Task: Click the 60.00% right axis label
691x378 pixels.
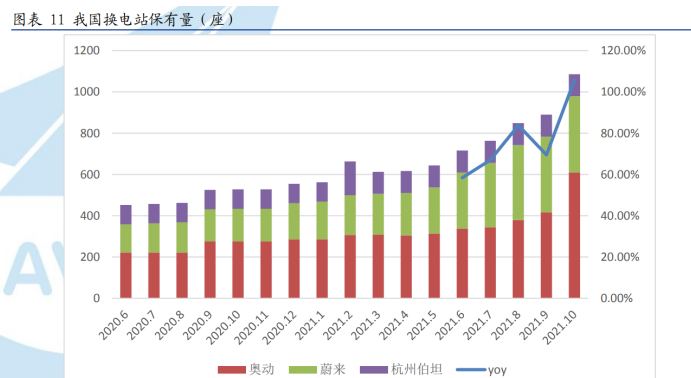Action: pos(620,174)
